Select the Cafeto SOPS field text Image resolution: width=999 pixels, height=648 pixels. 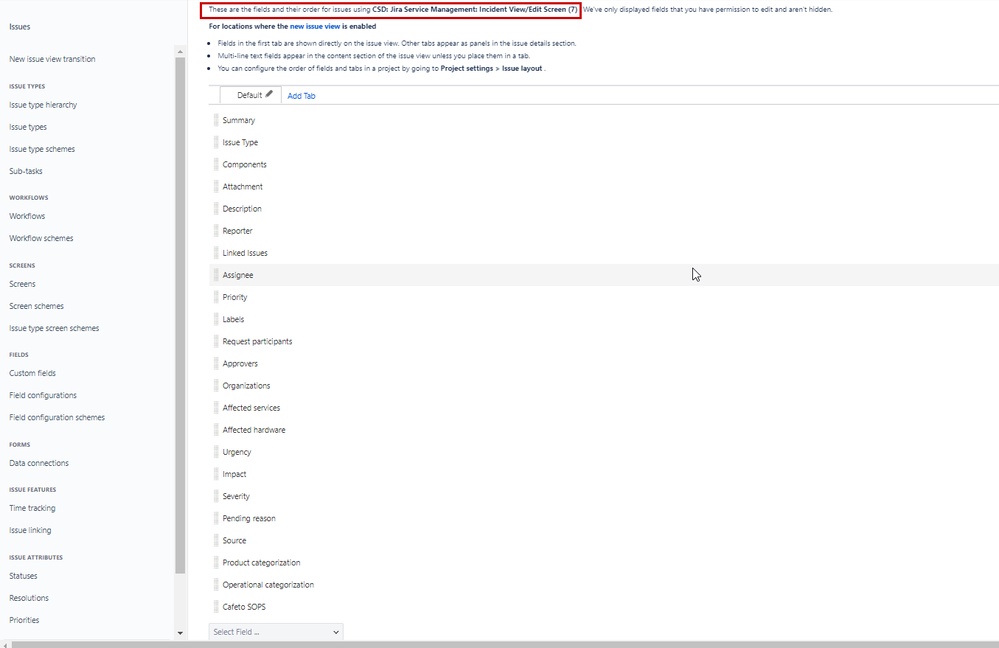pos(244,607)
